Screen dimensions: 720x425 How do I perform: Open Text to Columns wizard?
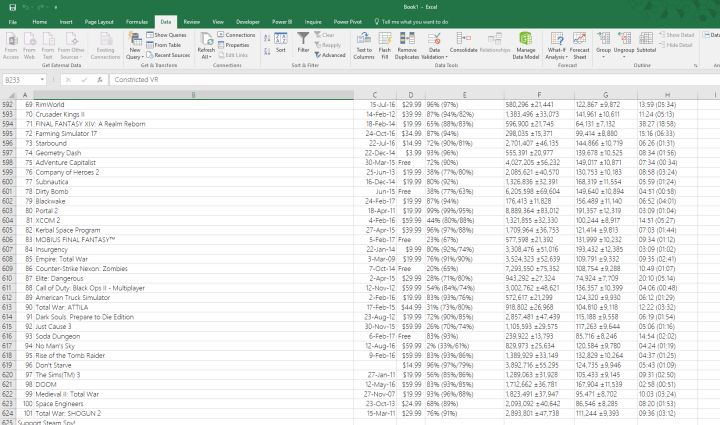click(364, 46)
